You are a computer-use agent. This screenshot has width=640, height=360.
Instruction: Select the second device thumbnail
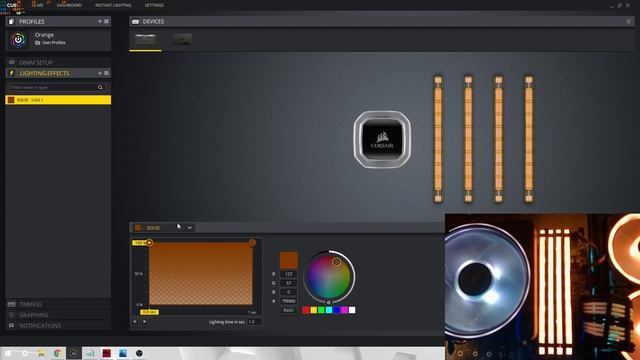click(182, 39)
